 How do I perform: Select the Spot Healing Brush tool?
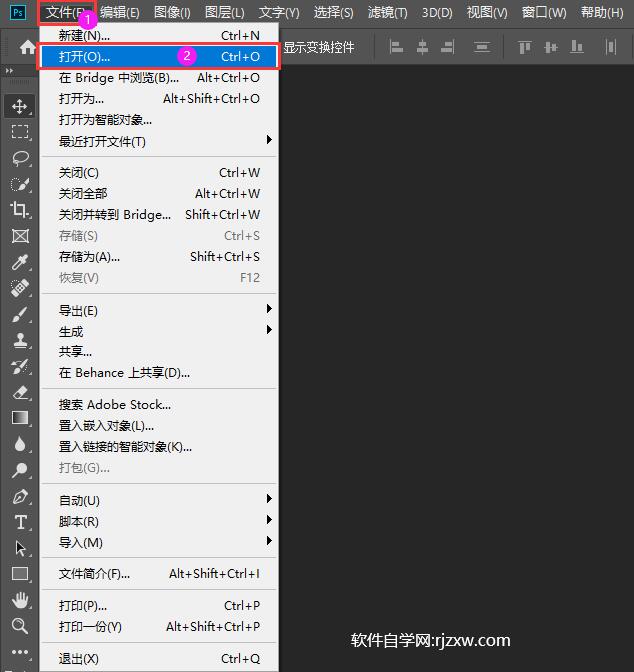click(x=20, y=288)
